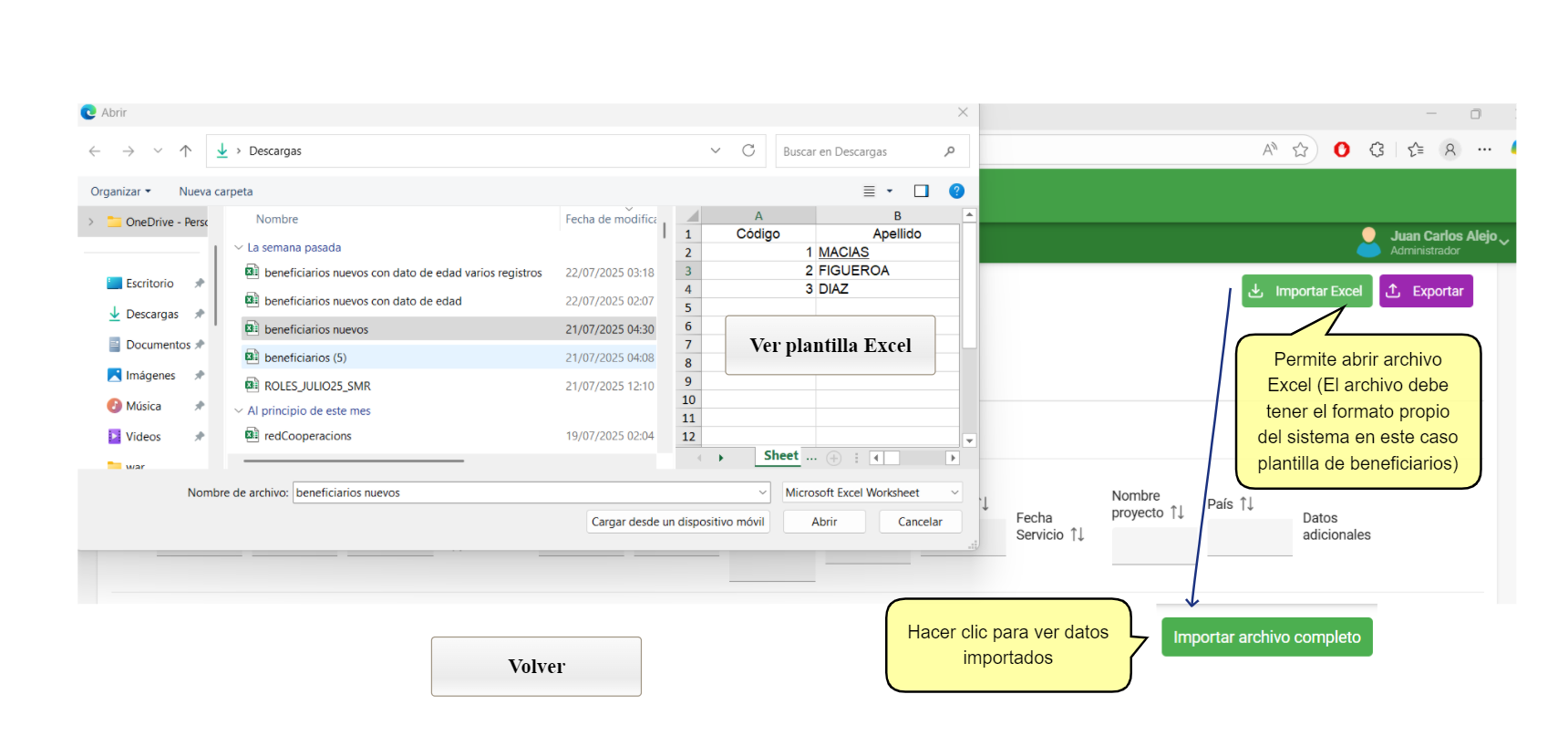Click the Importar archivo completo button
Screen dimensions: 1568x746
click(1266, 637)
